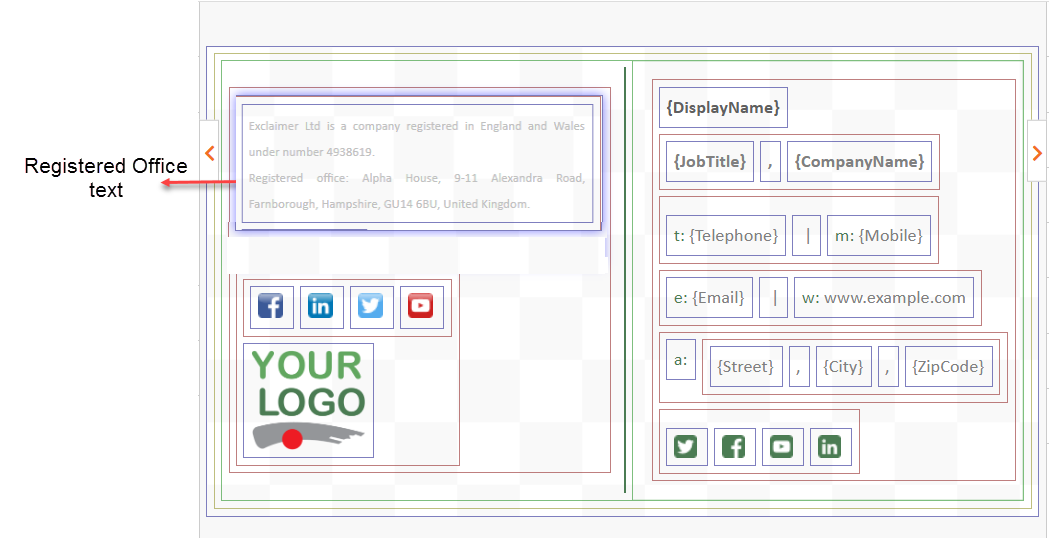
Task: Click the right orange chevron arrow
Action: tap(1037, 153)
